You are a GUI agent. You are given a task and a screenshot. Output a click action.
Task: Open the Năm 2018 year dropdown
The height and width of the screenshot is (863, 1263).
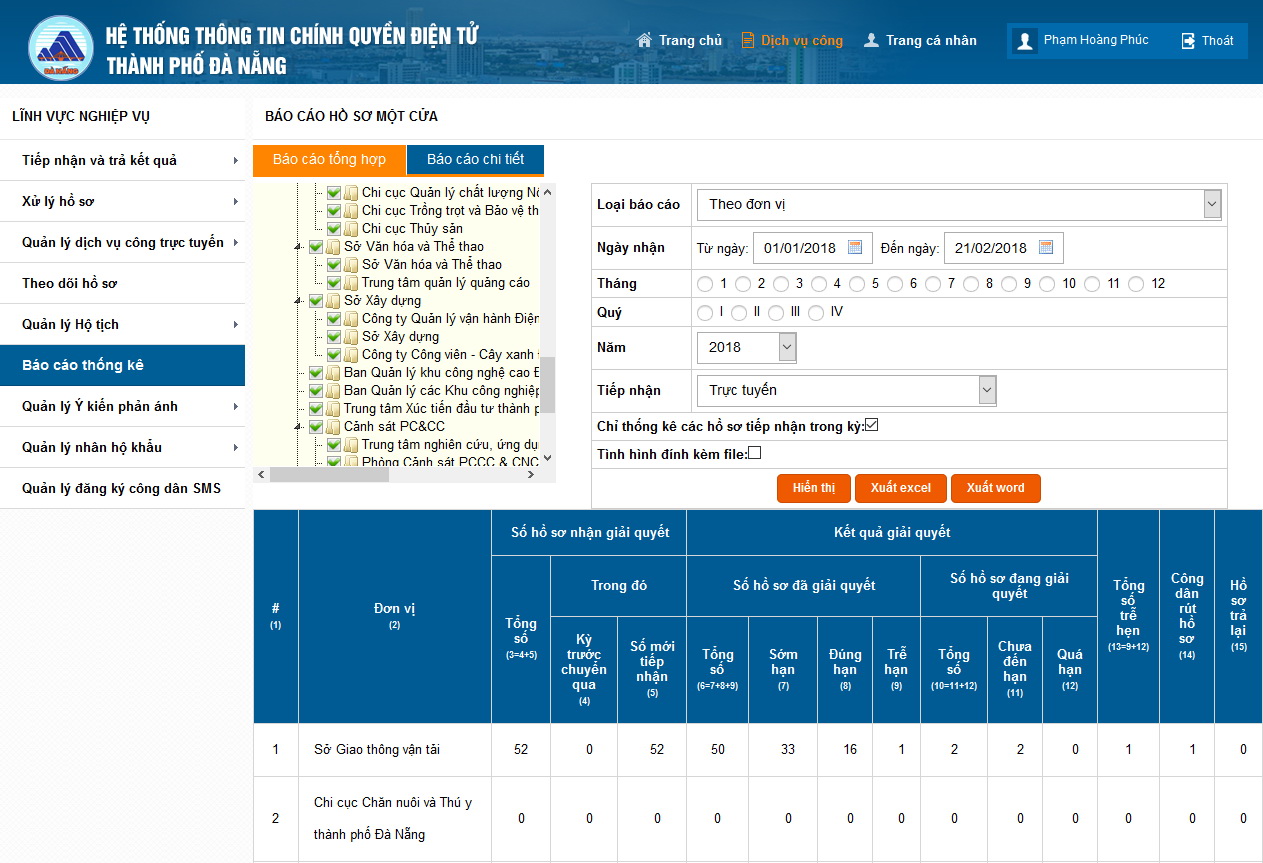tap(746, 347)
